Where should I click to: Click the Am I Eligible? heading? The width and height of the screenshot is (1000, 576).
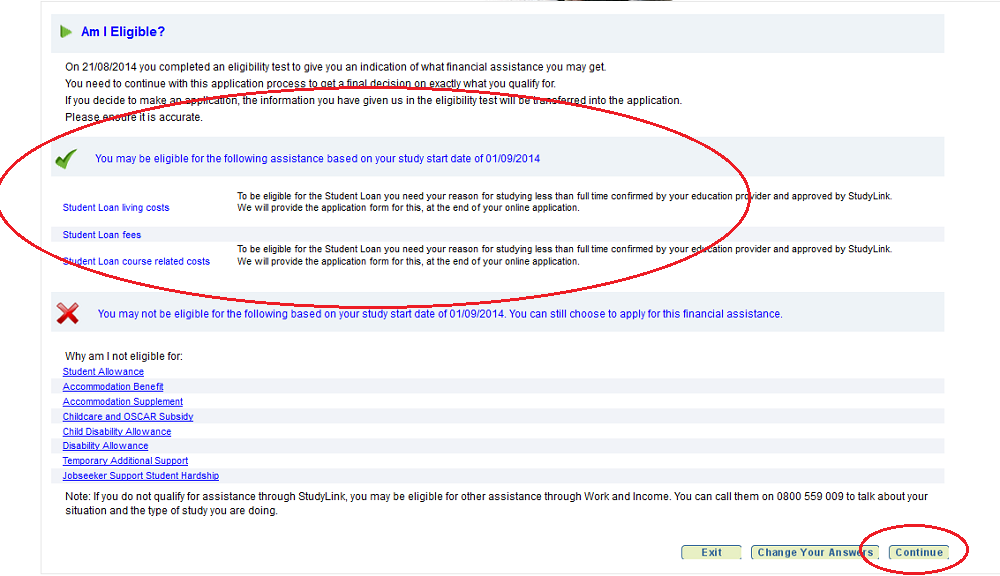(122, 32)
